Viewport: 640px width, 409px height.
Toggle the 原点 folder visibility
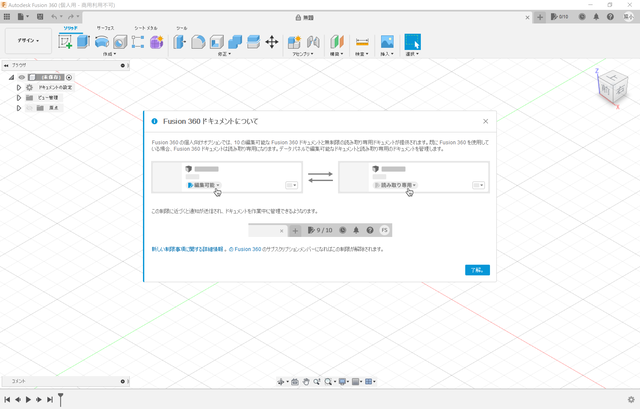point(29,108)
